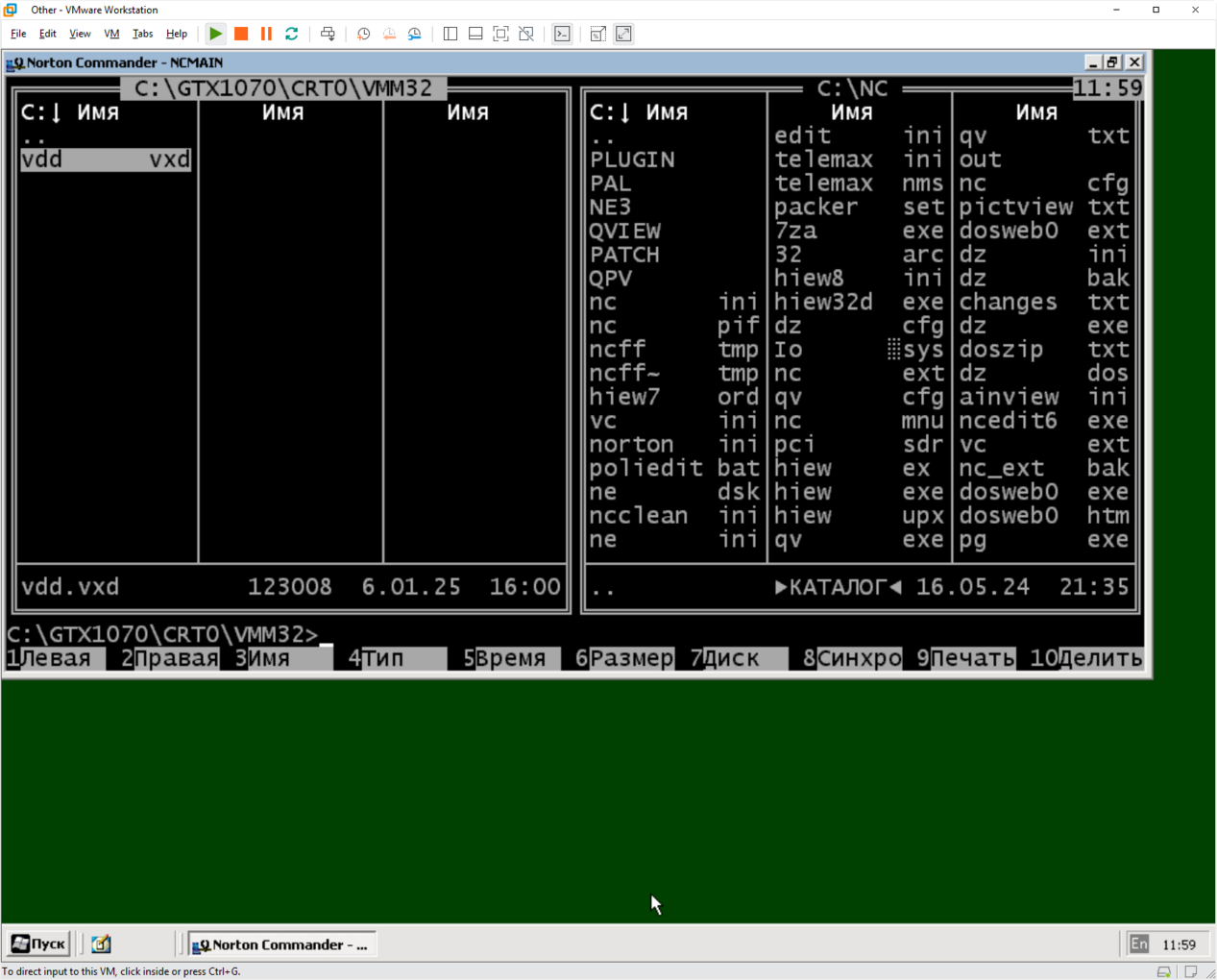This screenshot has height=980, width=1217.
Task: Select hiew32d.exe in right panel
Action: tap(860, 302)
